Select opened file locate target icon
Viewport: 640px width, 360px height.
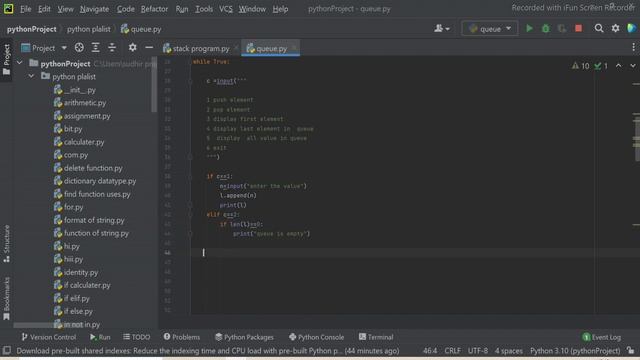click(79, 48)
